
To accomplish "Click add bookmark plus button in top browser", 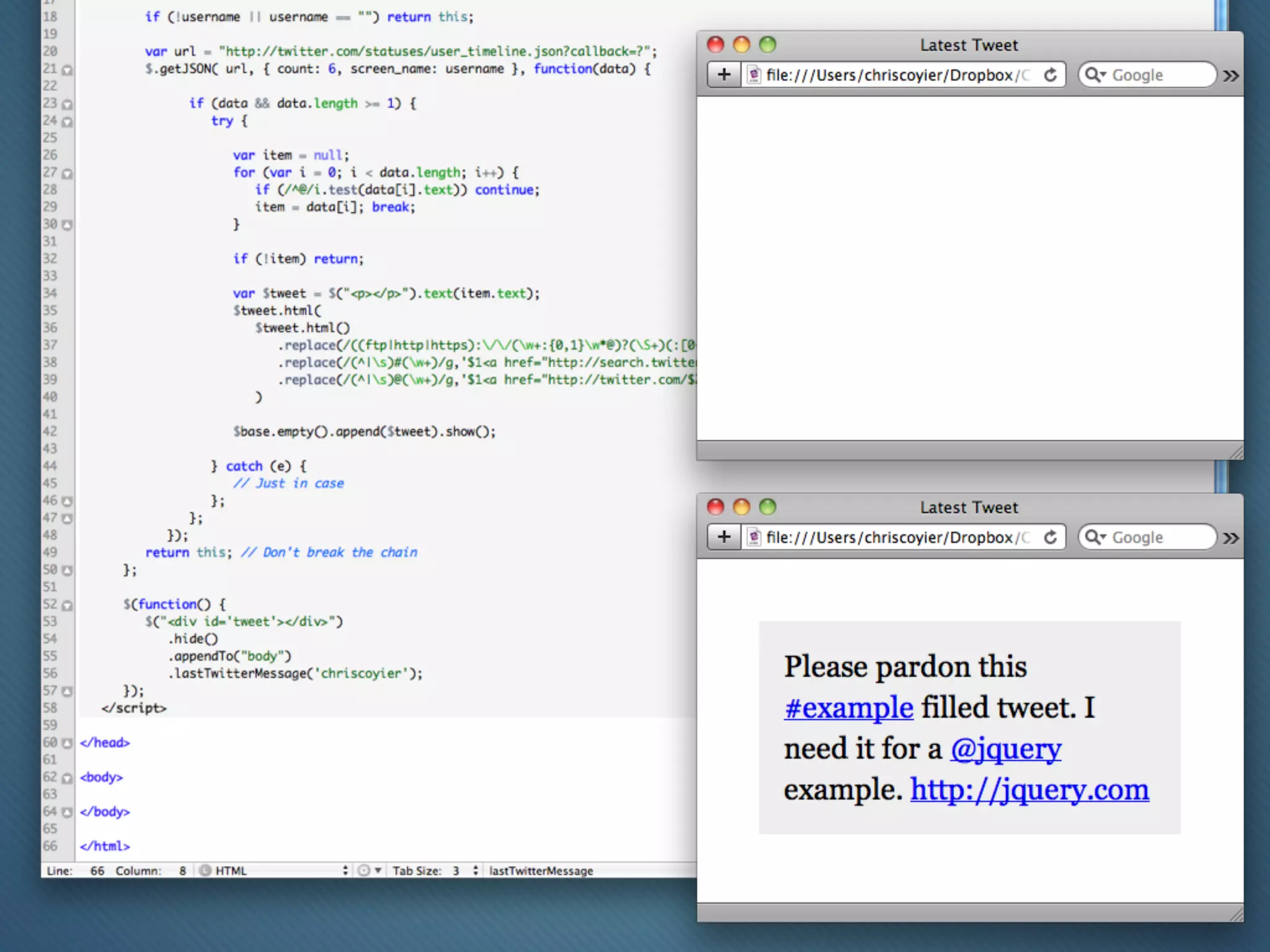I will [x=724, y=75].
